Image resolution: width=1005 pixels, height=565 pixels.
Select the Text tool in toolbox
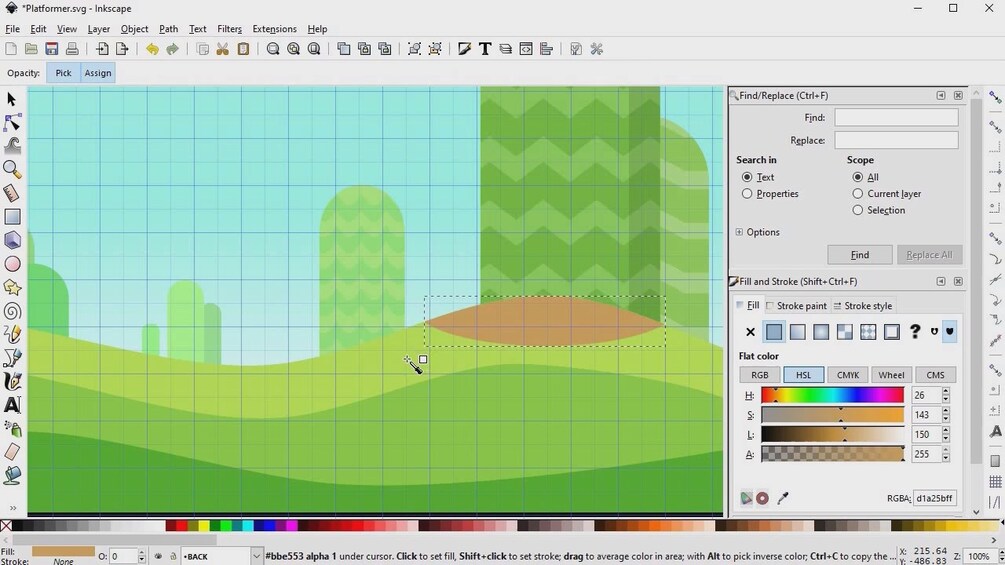tap(12, 405)
